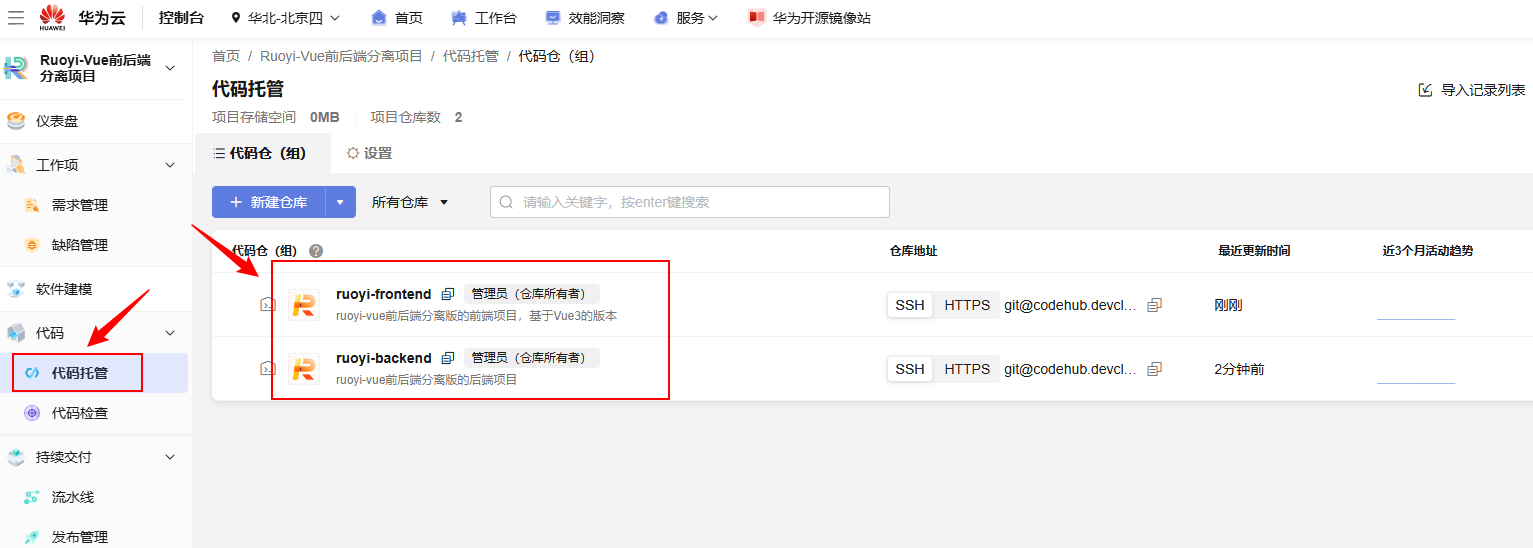Click the 流水线 pipeline icon
Image resolution: width=1533 pixels, height=548 pixels.
click(32, 497)
